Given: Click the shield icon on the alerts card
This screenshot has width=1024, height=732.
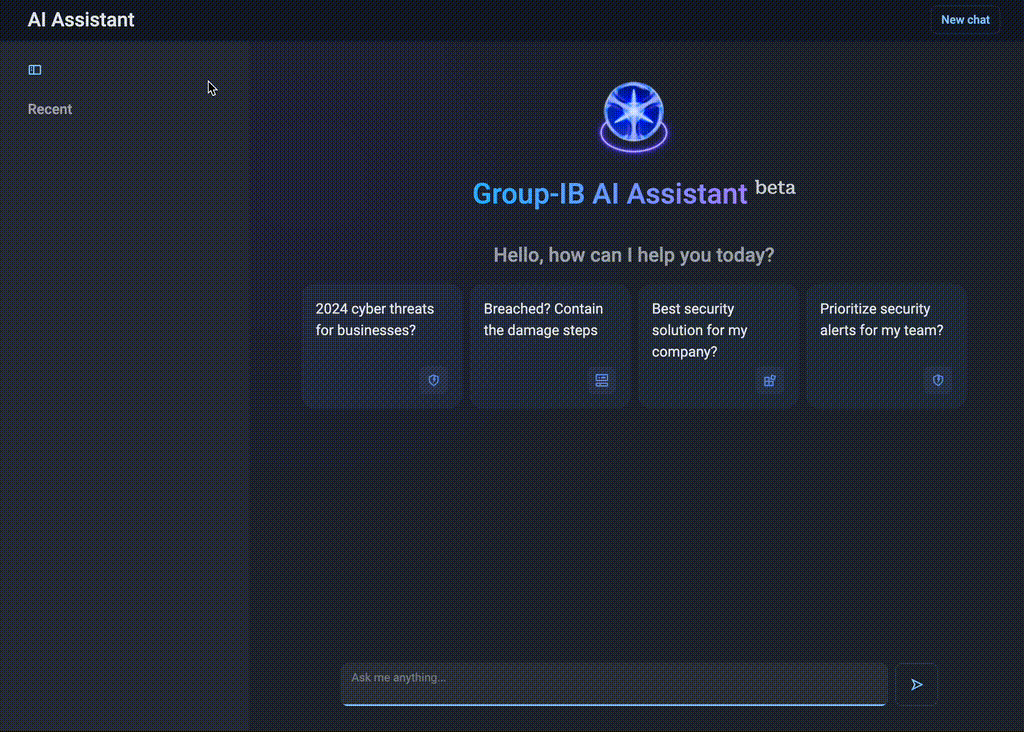Looking at the screenshot, I should coord(937,381).
